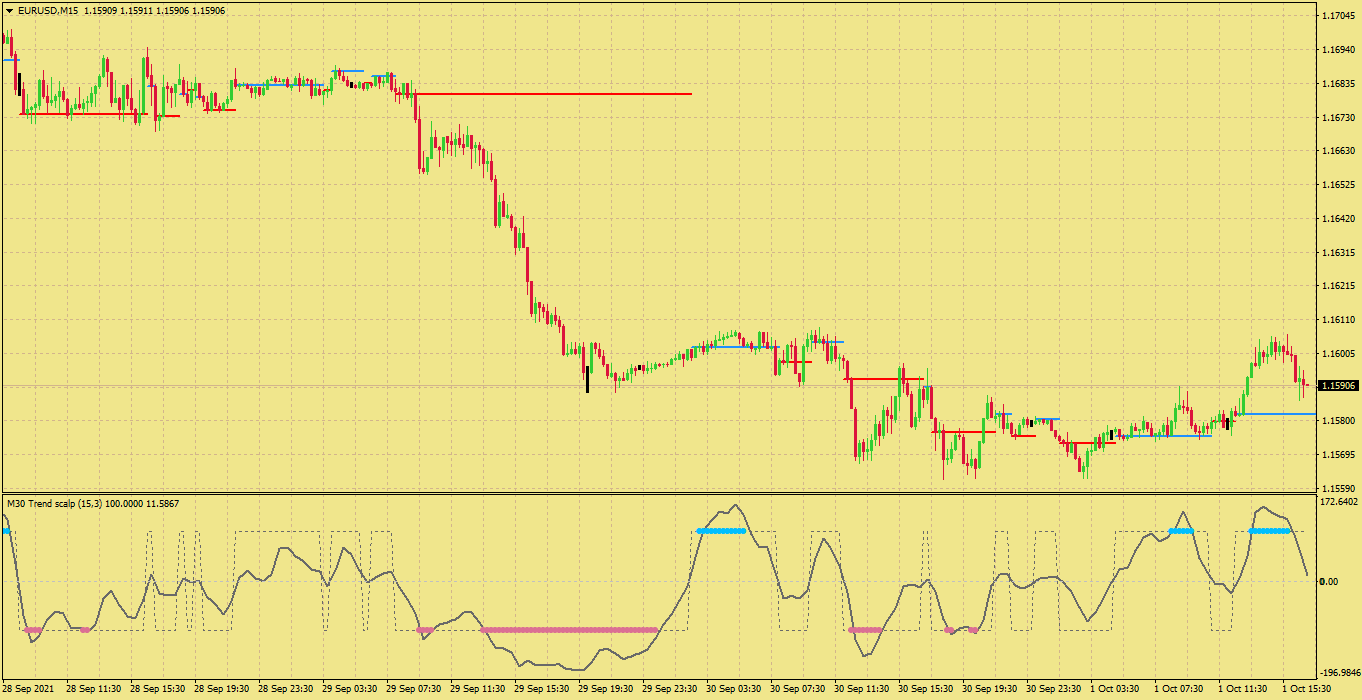Click the small triangle before EURUSD,M15

point(10,10)
